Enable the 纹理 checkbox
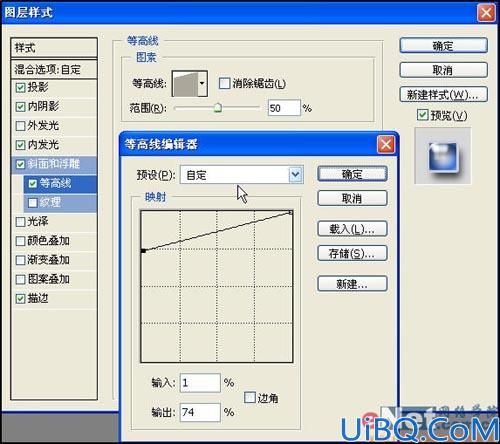 click(x=33, y=202)
